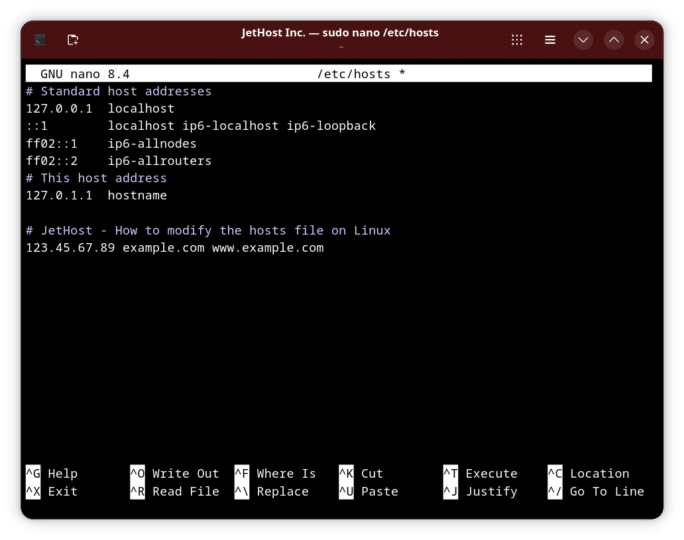This screenshot has height=540, width=684.
Task: Click the terminal app icon in titlebar
Action: point(40,40)
